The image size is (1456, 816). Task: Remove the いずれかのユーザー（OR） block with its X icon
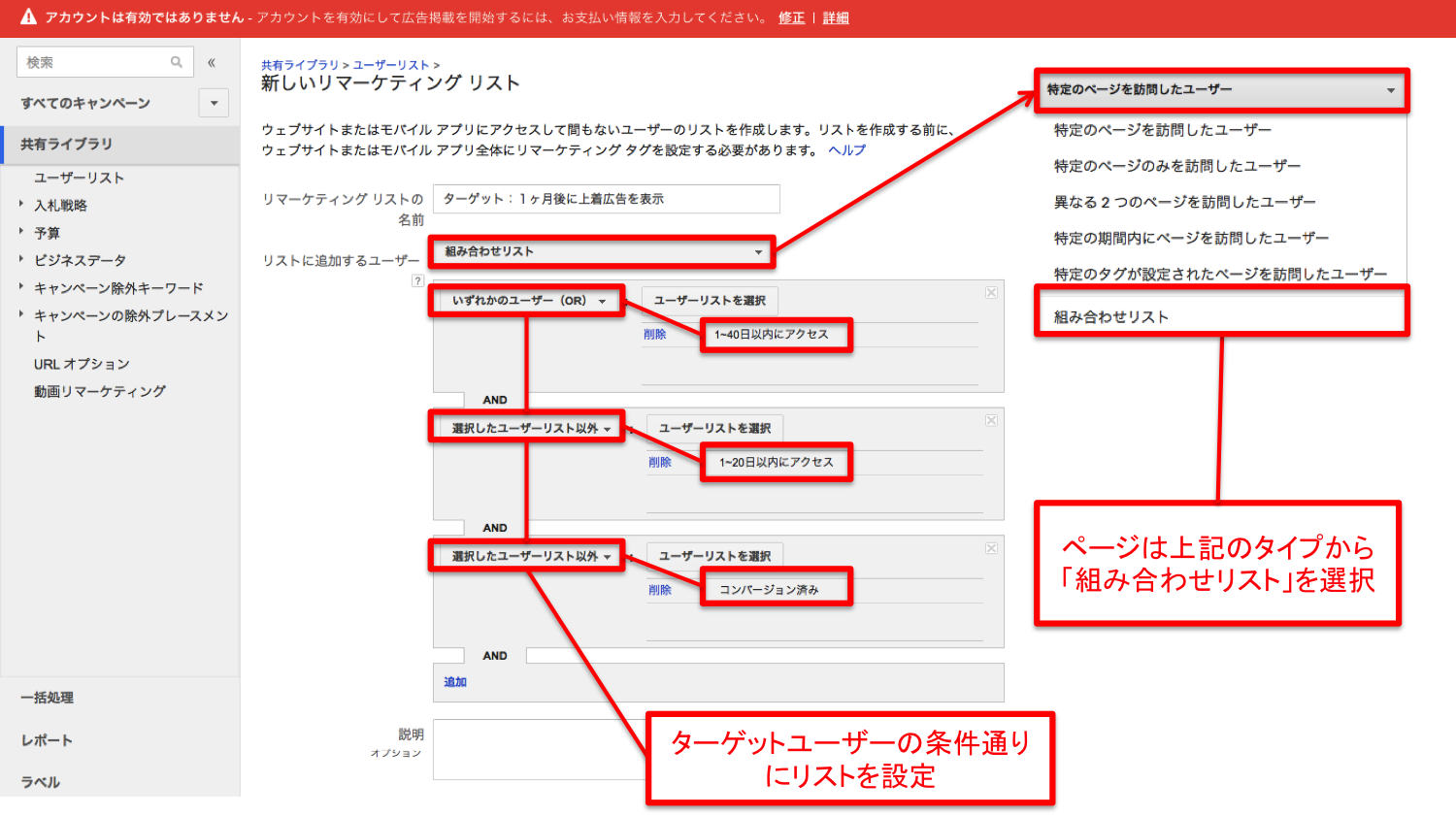click(x=991, y=292)
